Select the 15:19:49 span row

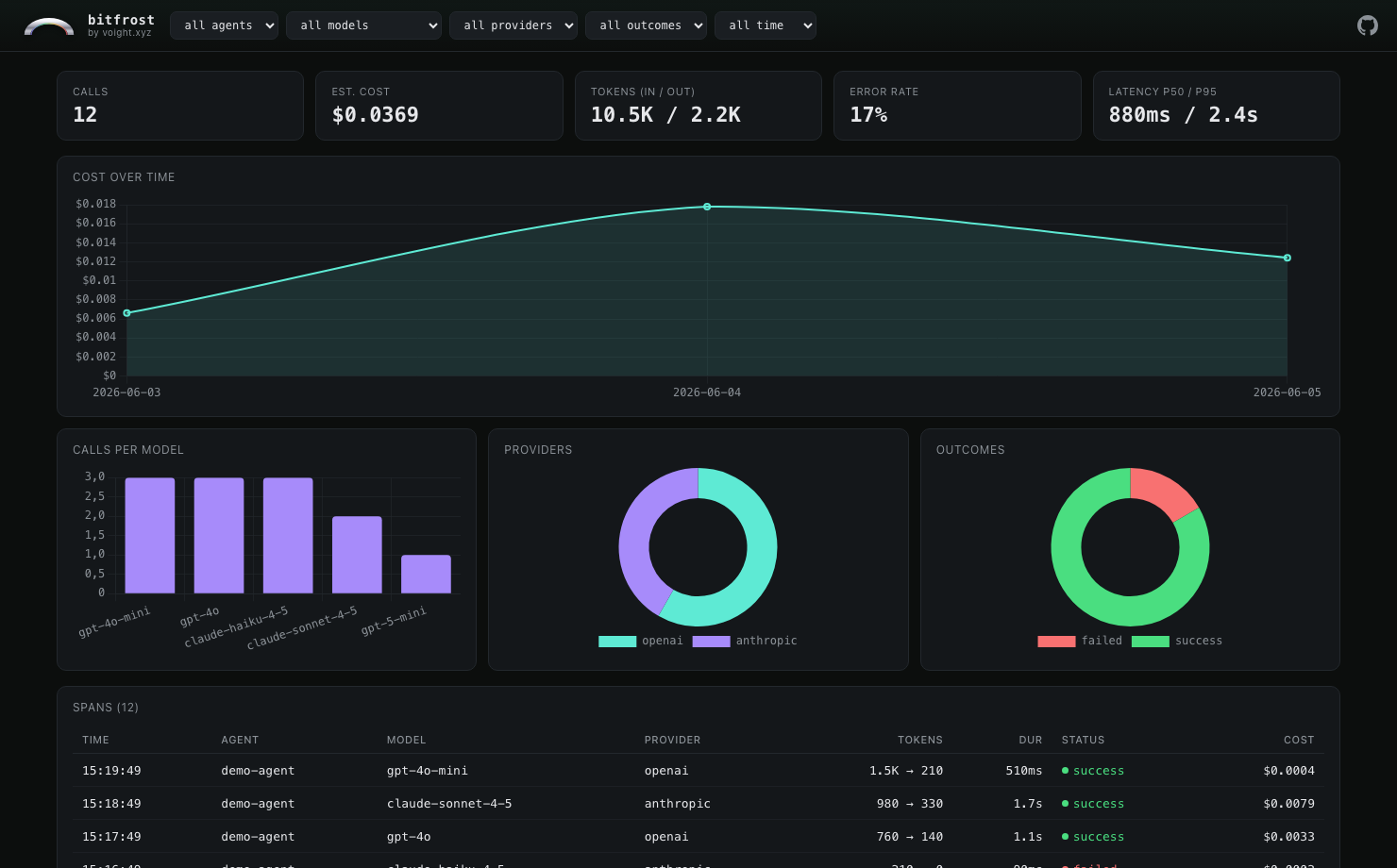click(698, 771)
